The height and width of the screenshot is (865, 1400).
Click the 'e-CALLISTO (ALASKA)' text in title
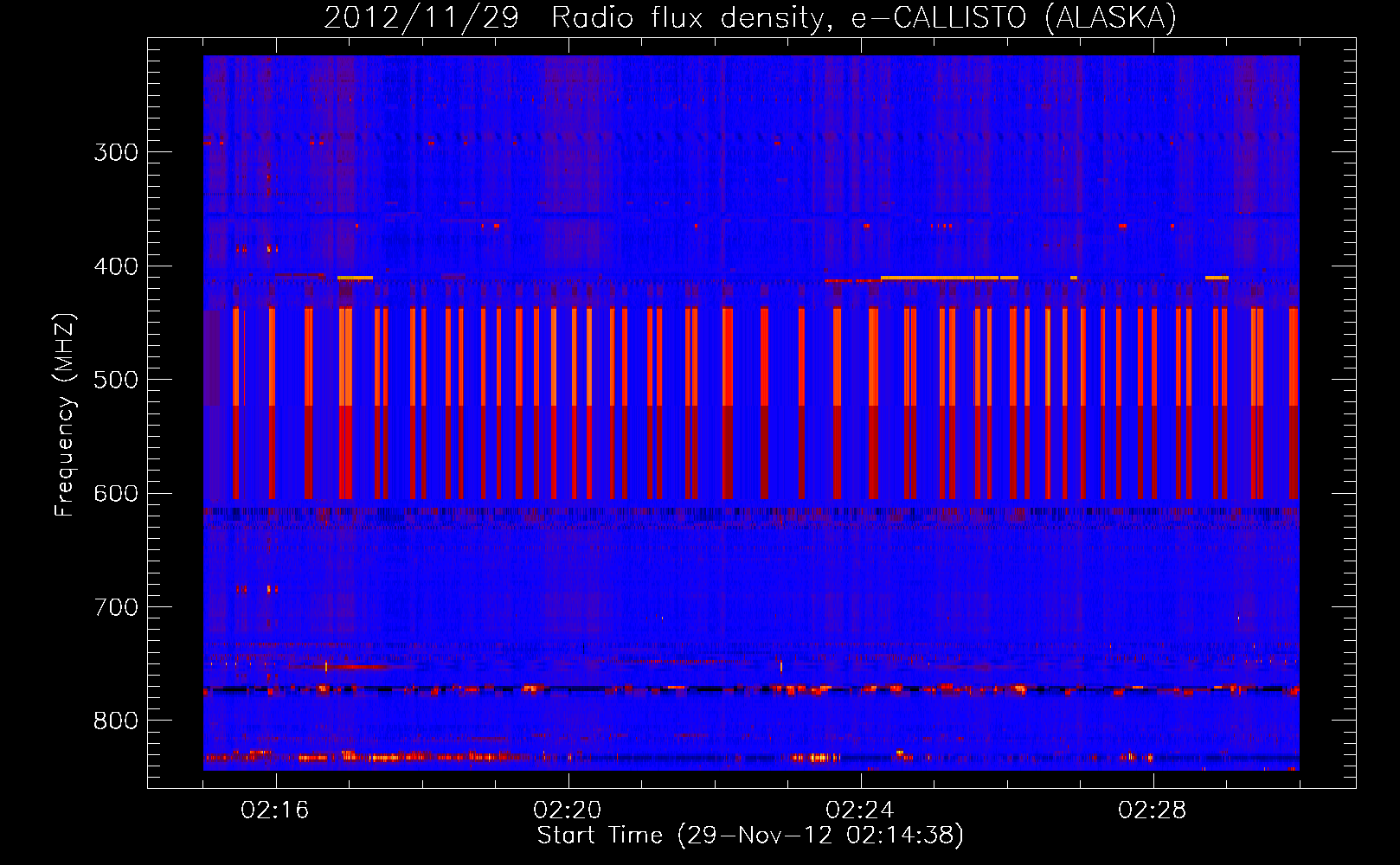pyautogui.click(x=1014, y=17)
